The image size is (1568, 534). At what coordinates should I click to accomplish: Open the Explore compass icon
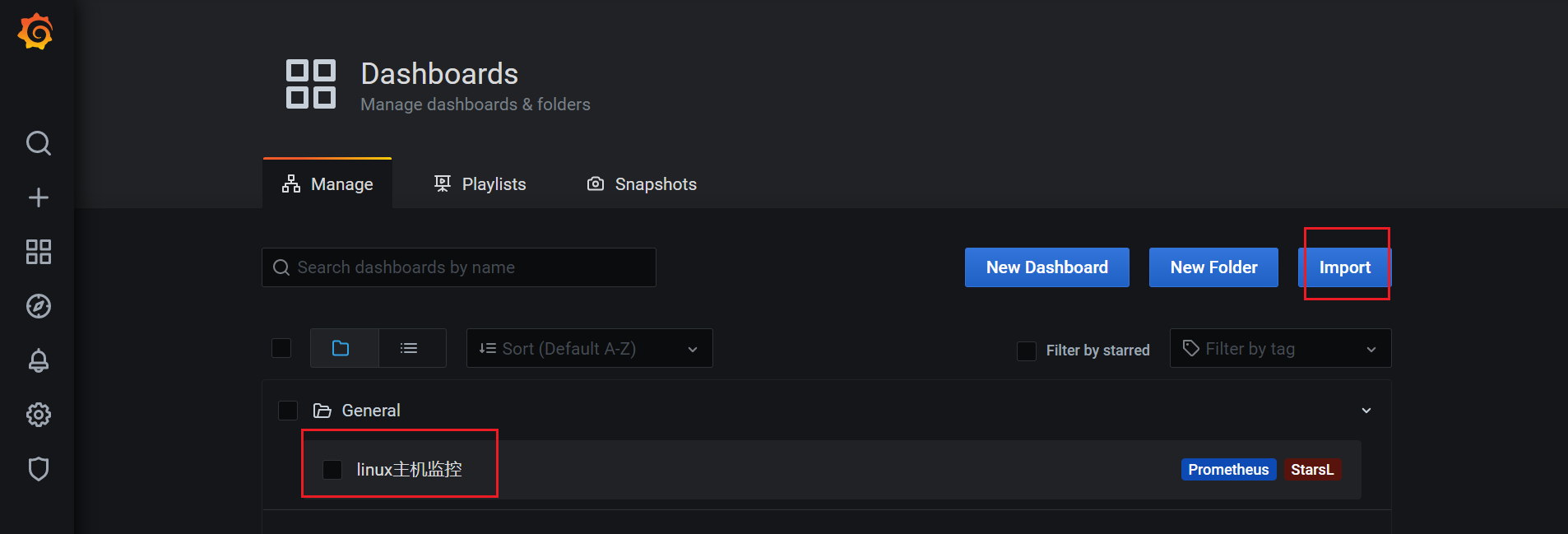[x=39, y=306]
